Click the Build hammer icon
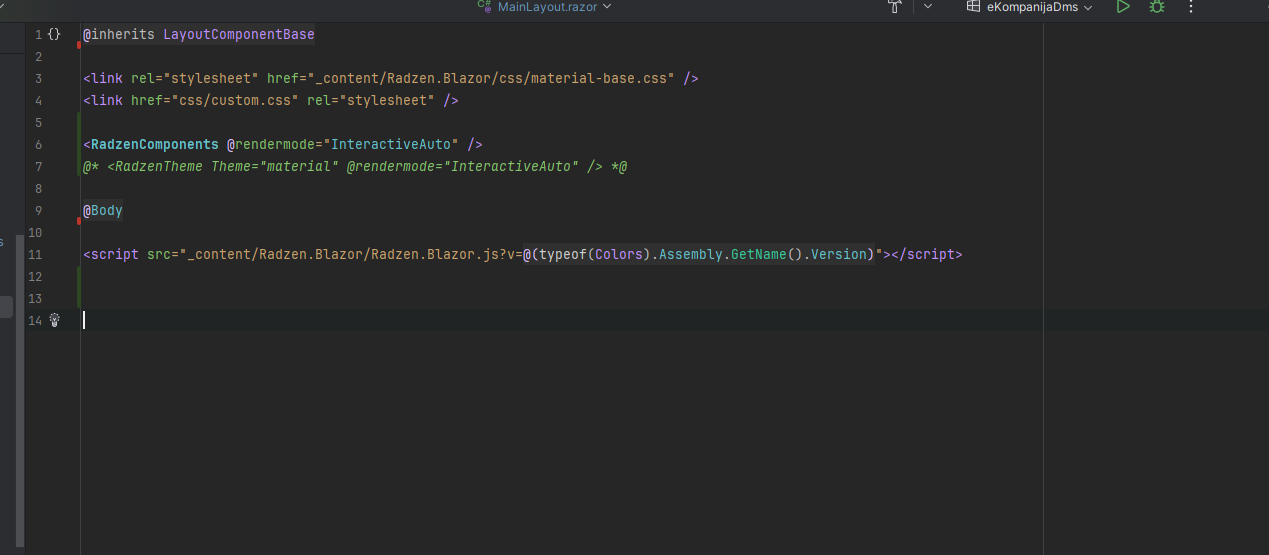This screenshot has height=555, width=1269. click(x=895, y=6)
